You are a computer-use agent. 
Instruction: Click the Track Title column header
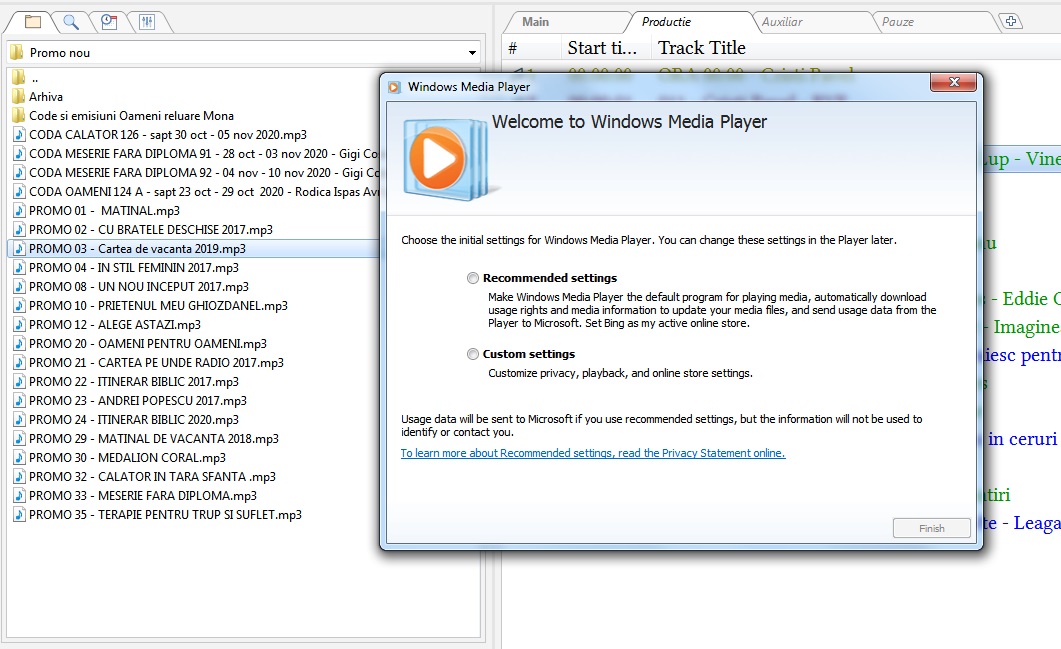pyautogui.click(x=702, y=48)
